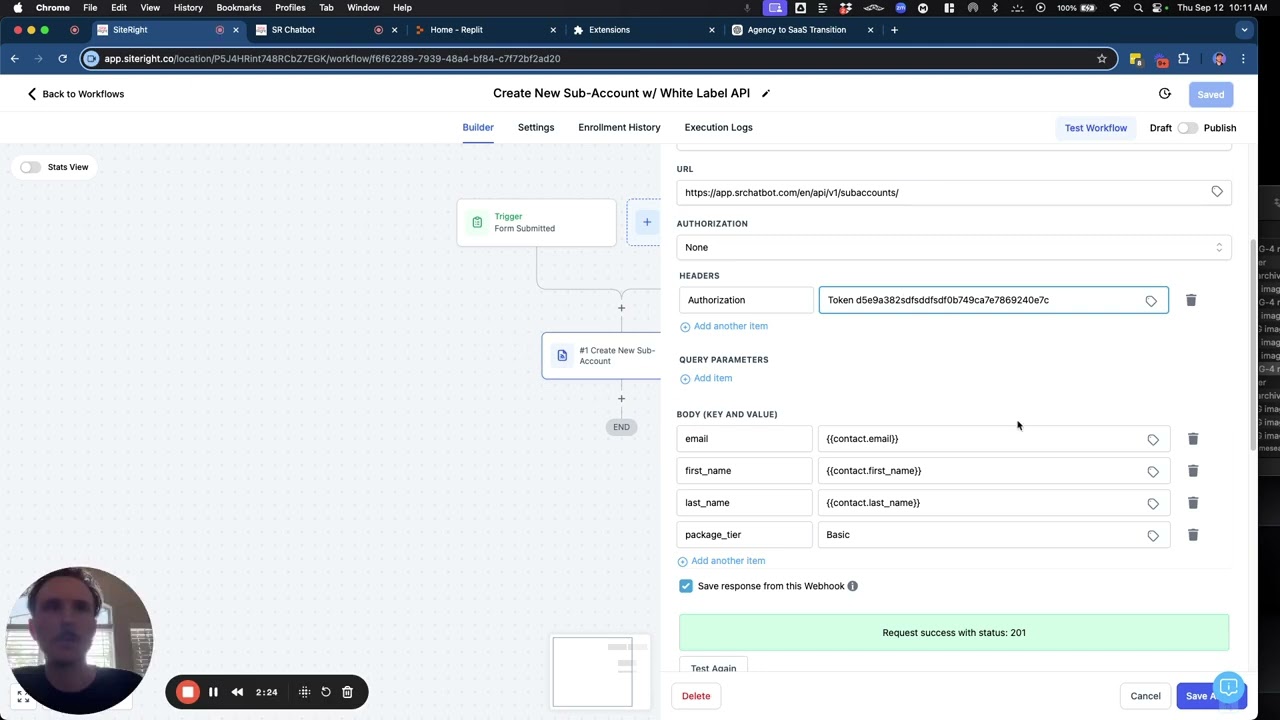The width and height of the screenshot is (1280, 720).
Task: Delete the email body row
Action: click(1193, 439)
